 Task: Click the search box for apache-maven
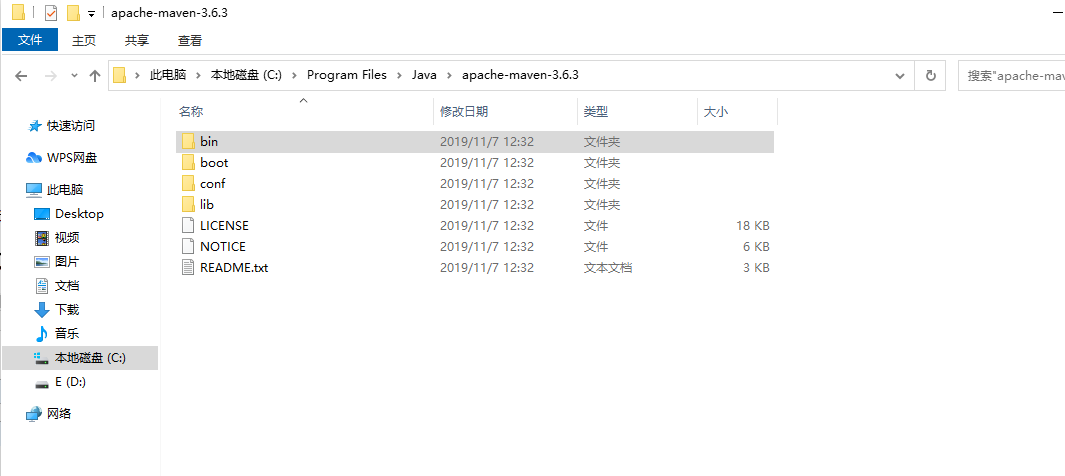(1011, 75)
